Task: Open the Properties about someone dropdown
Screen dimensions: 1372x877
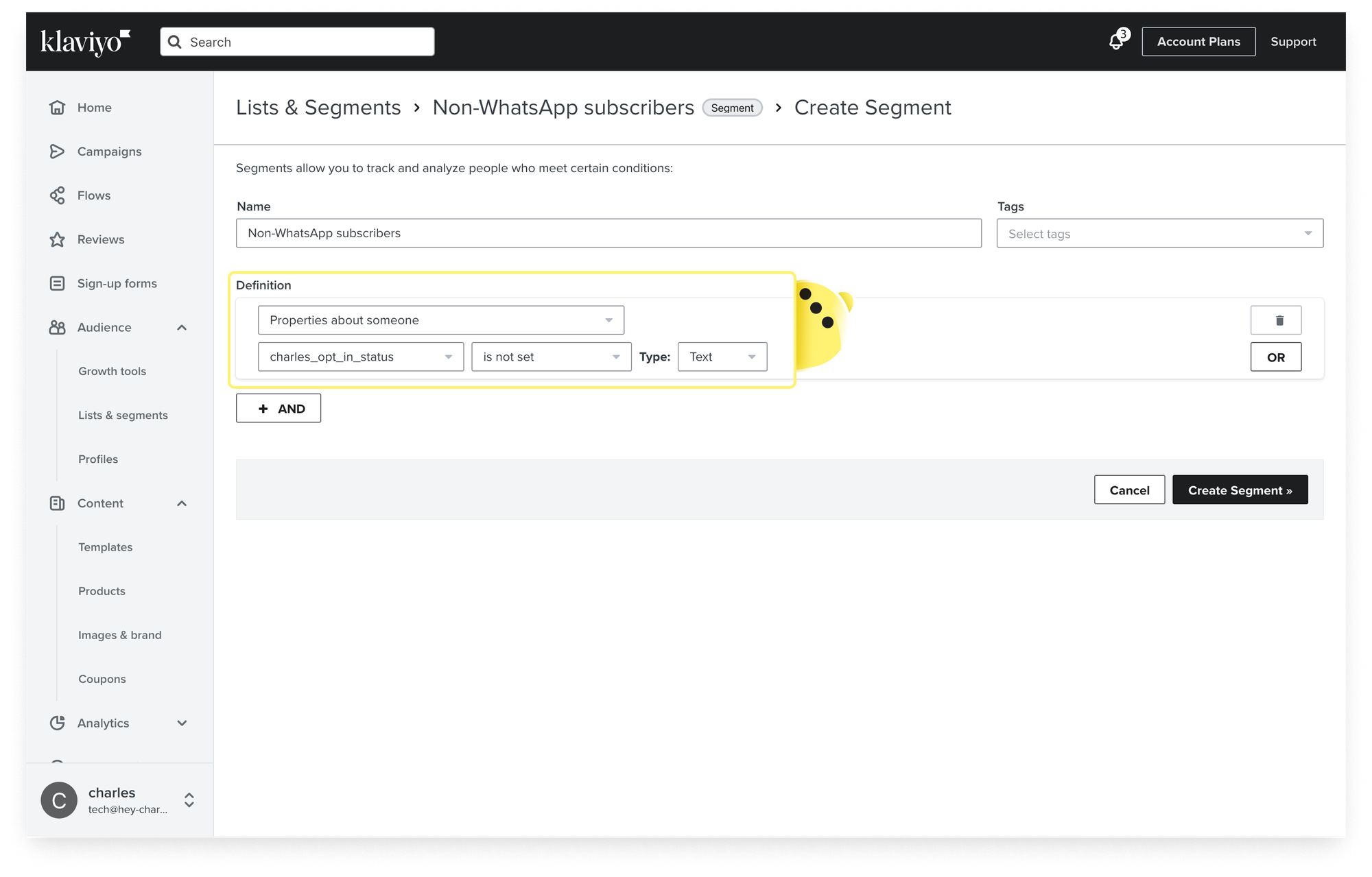Action: point(440,320)
